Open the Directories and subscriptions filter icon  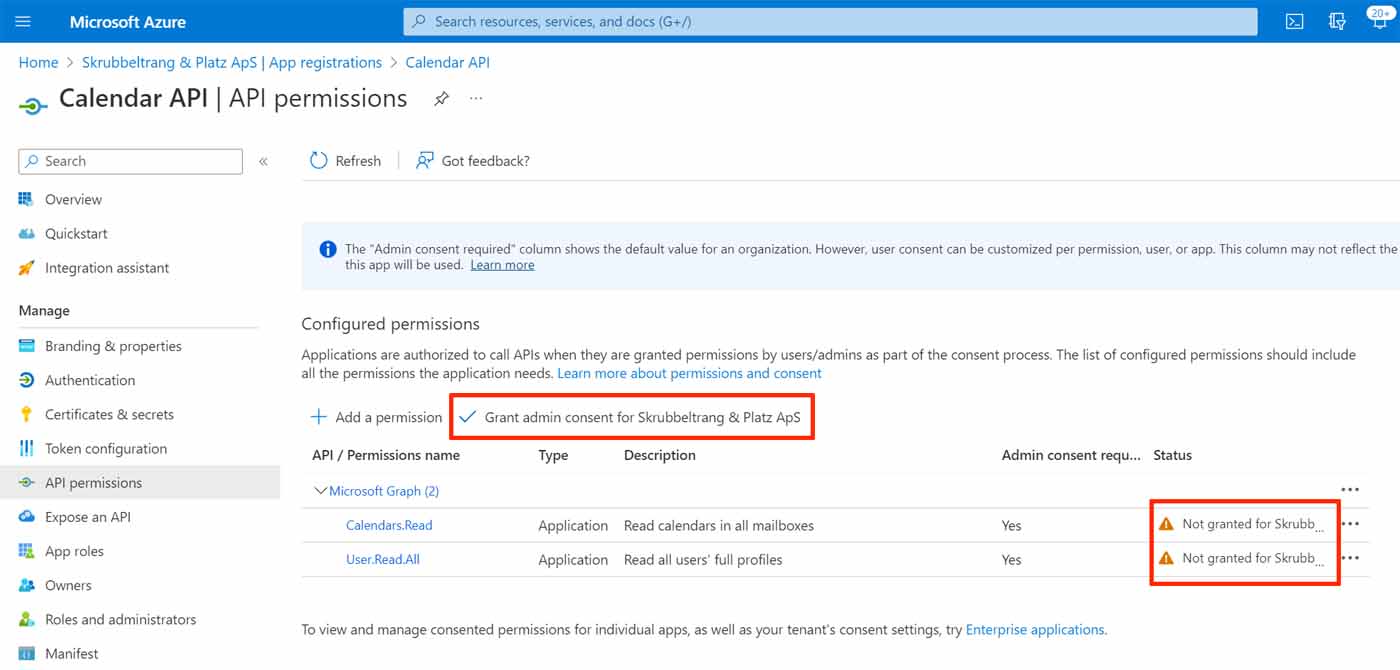click(1337, 21)
